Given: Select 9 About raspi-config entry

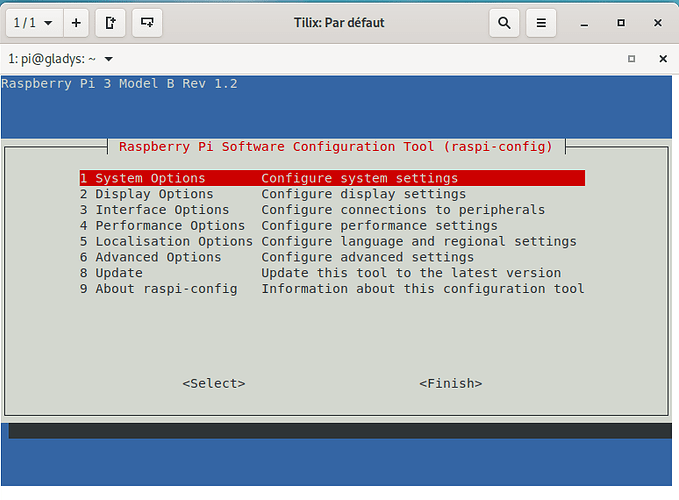Looking at the screenshot, I should tap(332, 289).
